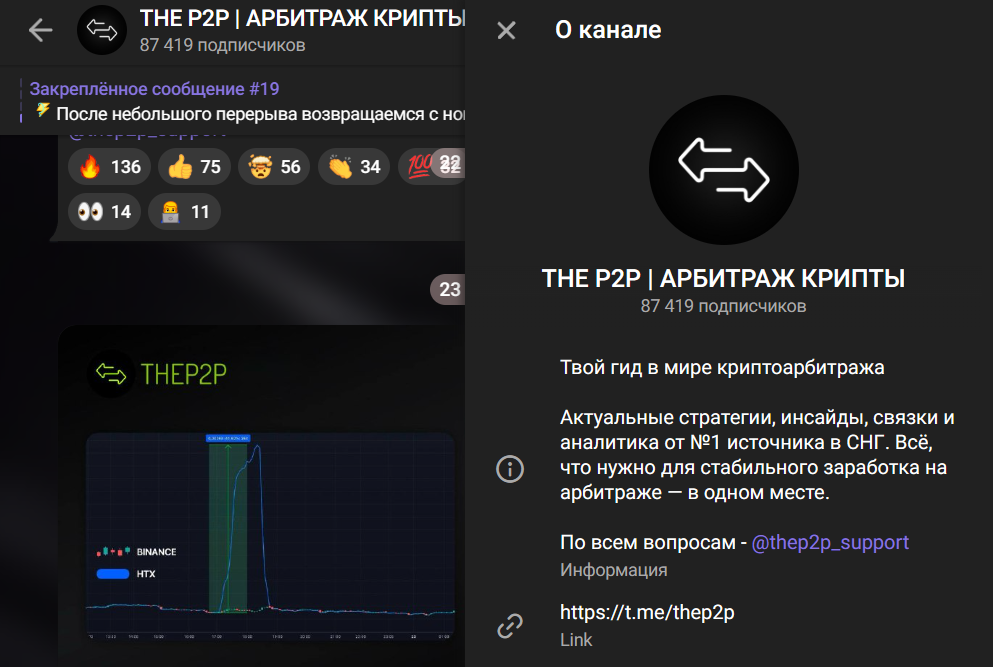The image size is (993, 667).
Task: Tap the clown reaction showing 56
Action: click(x=273, y=166)
